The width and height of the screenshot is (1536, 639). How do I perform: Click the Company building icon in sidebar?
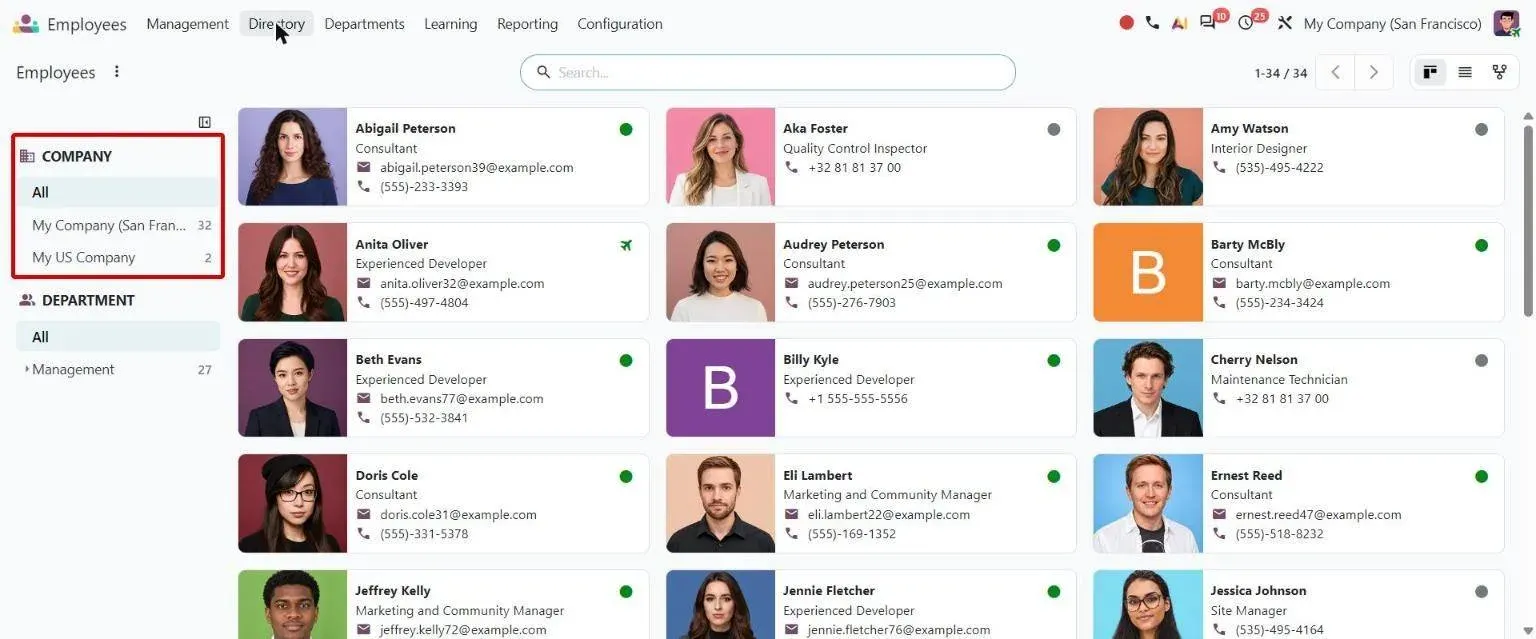27,156
